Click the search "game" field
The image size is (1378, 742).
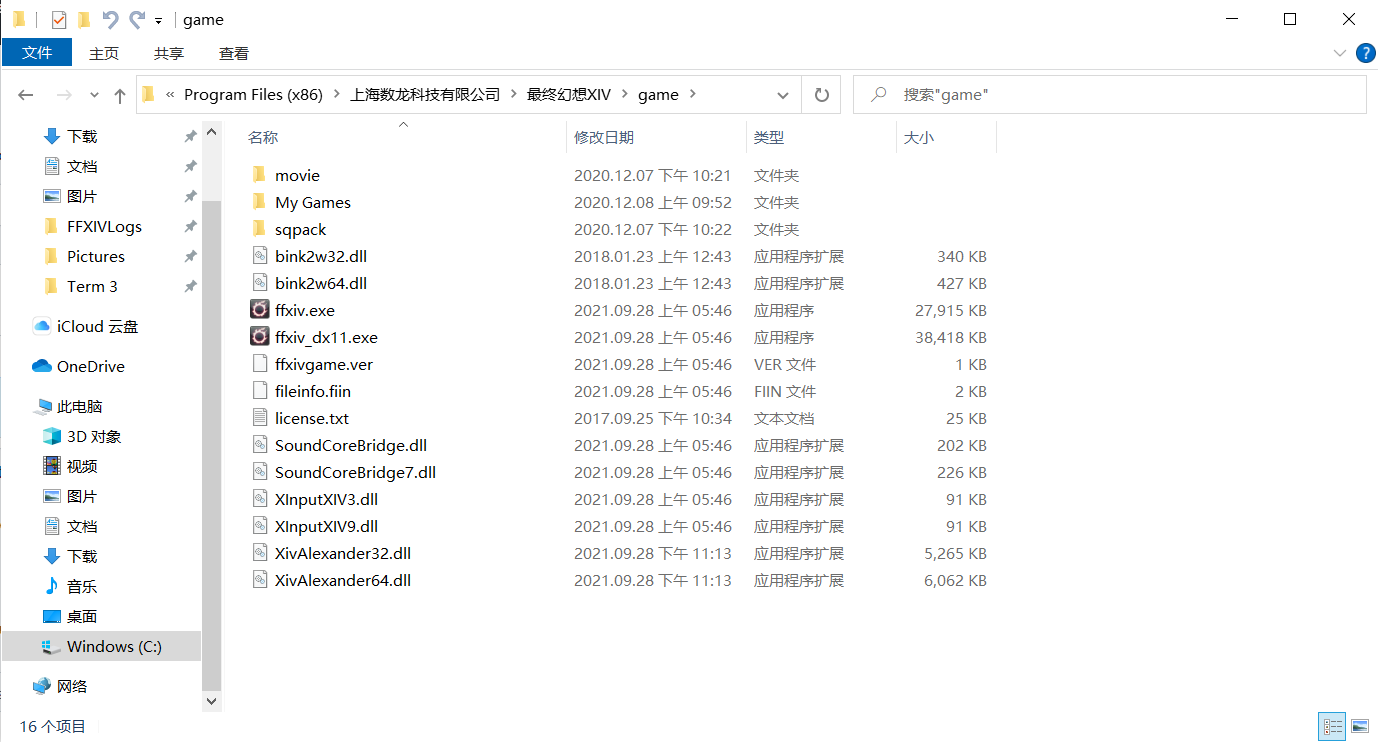[x=1110, y=95]
